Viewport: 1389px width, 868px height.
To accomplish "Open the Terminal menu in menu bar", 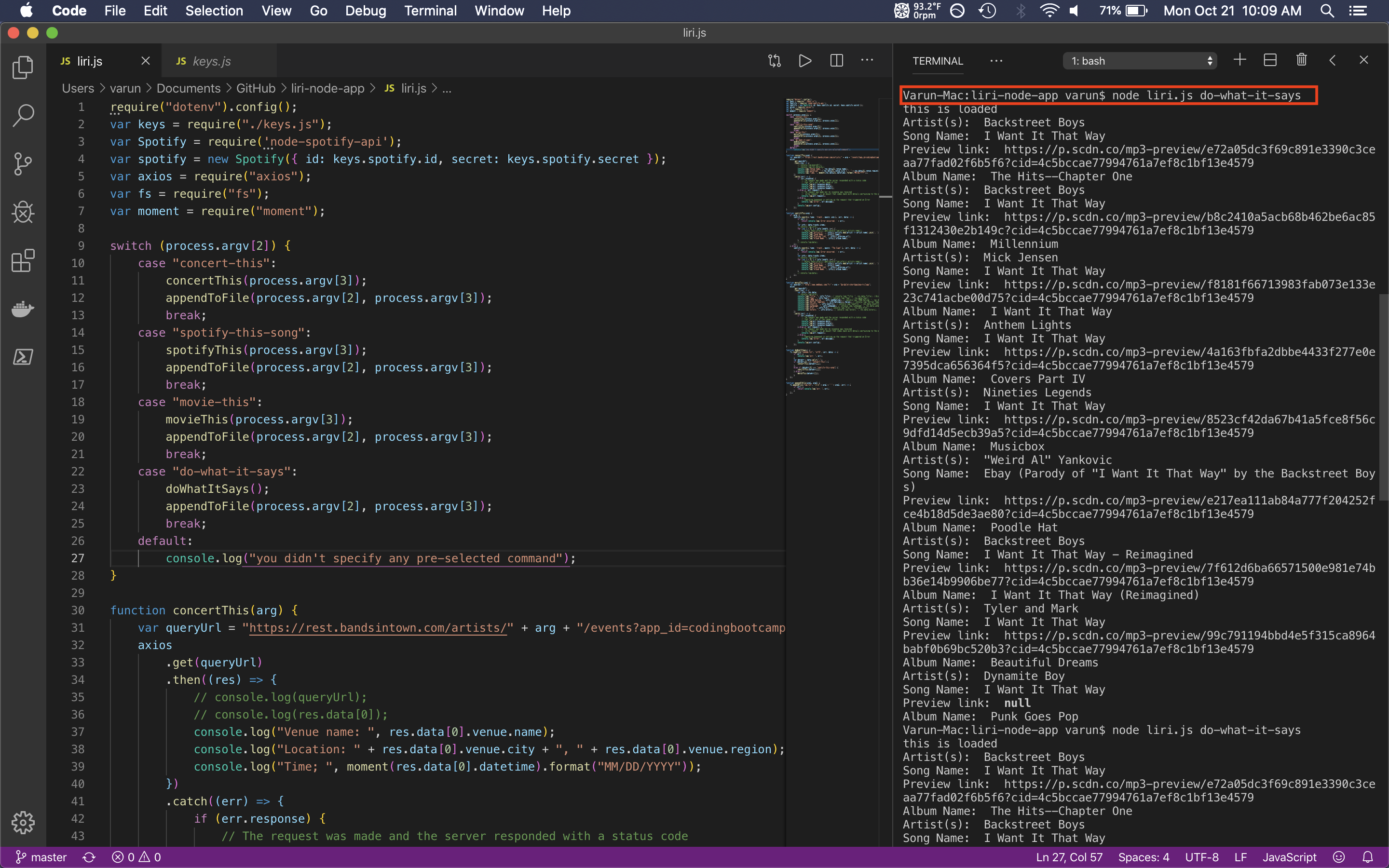I will coord(430,11).
